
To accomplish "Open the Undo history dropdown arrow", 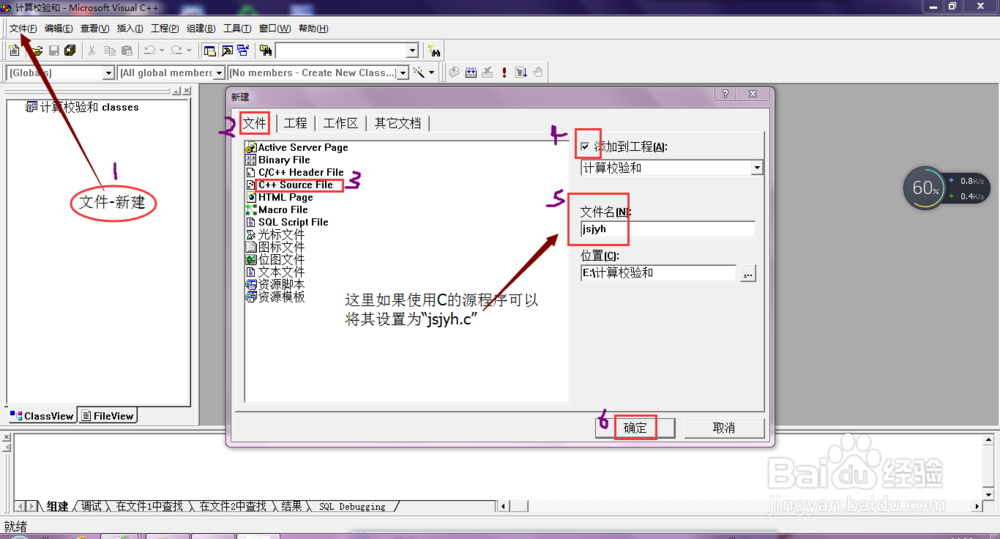I will coord(162,50).
